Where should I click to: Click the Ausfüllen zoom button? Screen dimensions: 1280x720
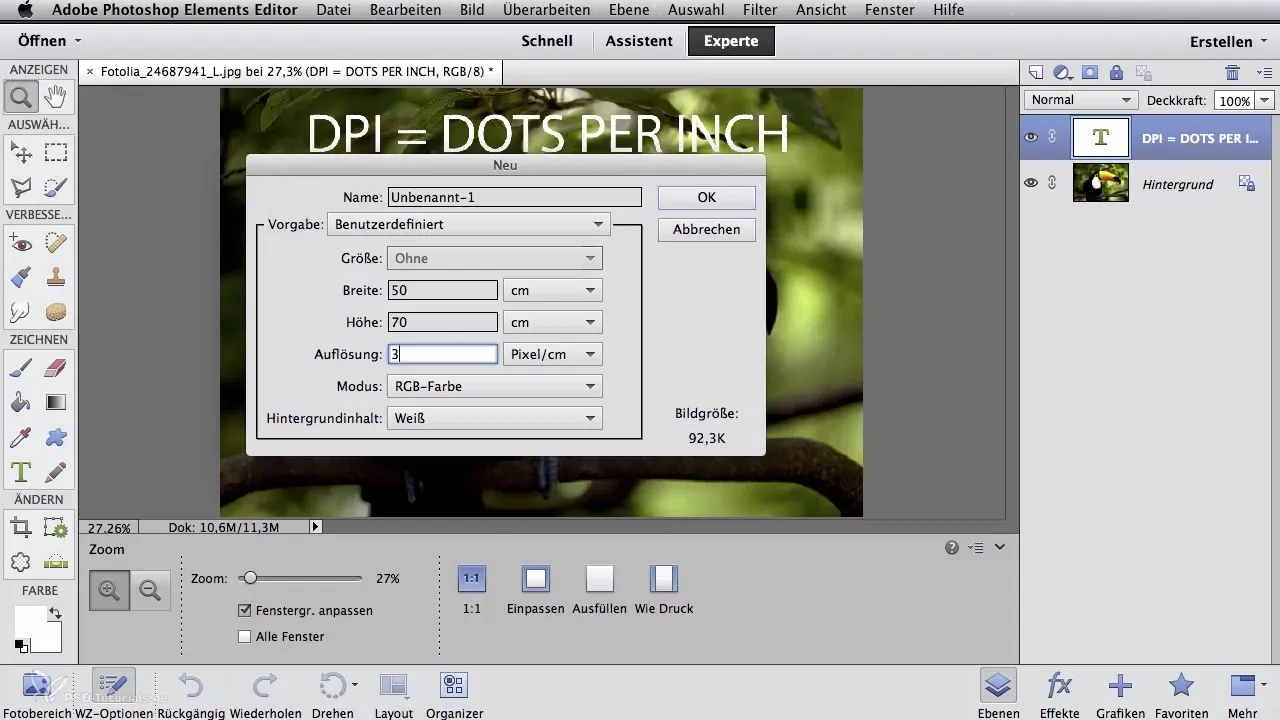pyautogui.click(x=600, y=587)
